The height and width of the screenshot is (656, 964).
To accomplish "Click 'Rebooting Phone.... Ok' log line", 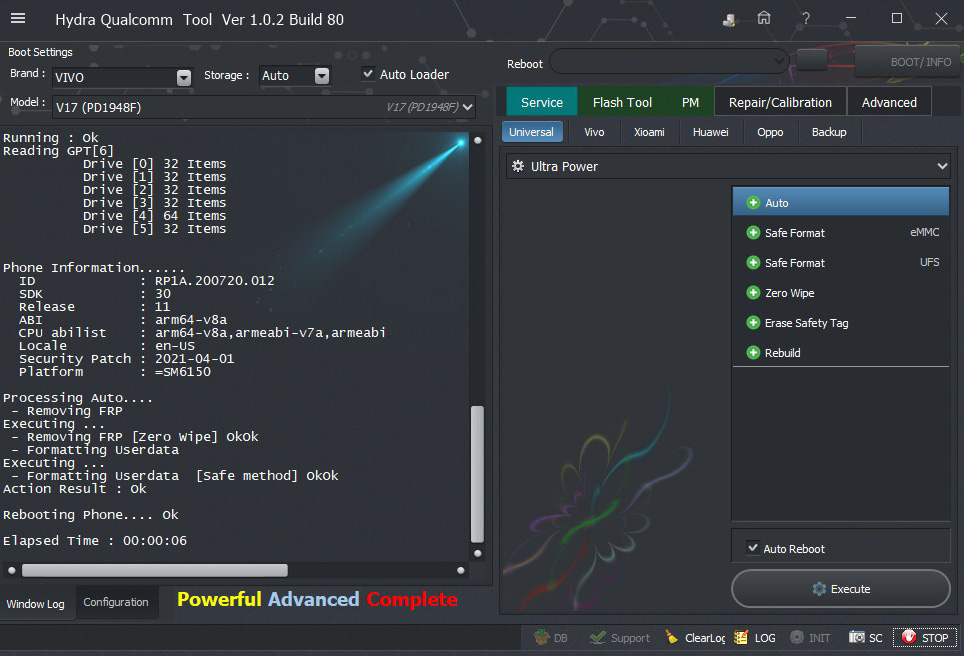I will pos(90,515).
